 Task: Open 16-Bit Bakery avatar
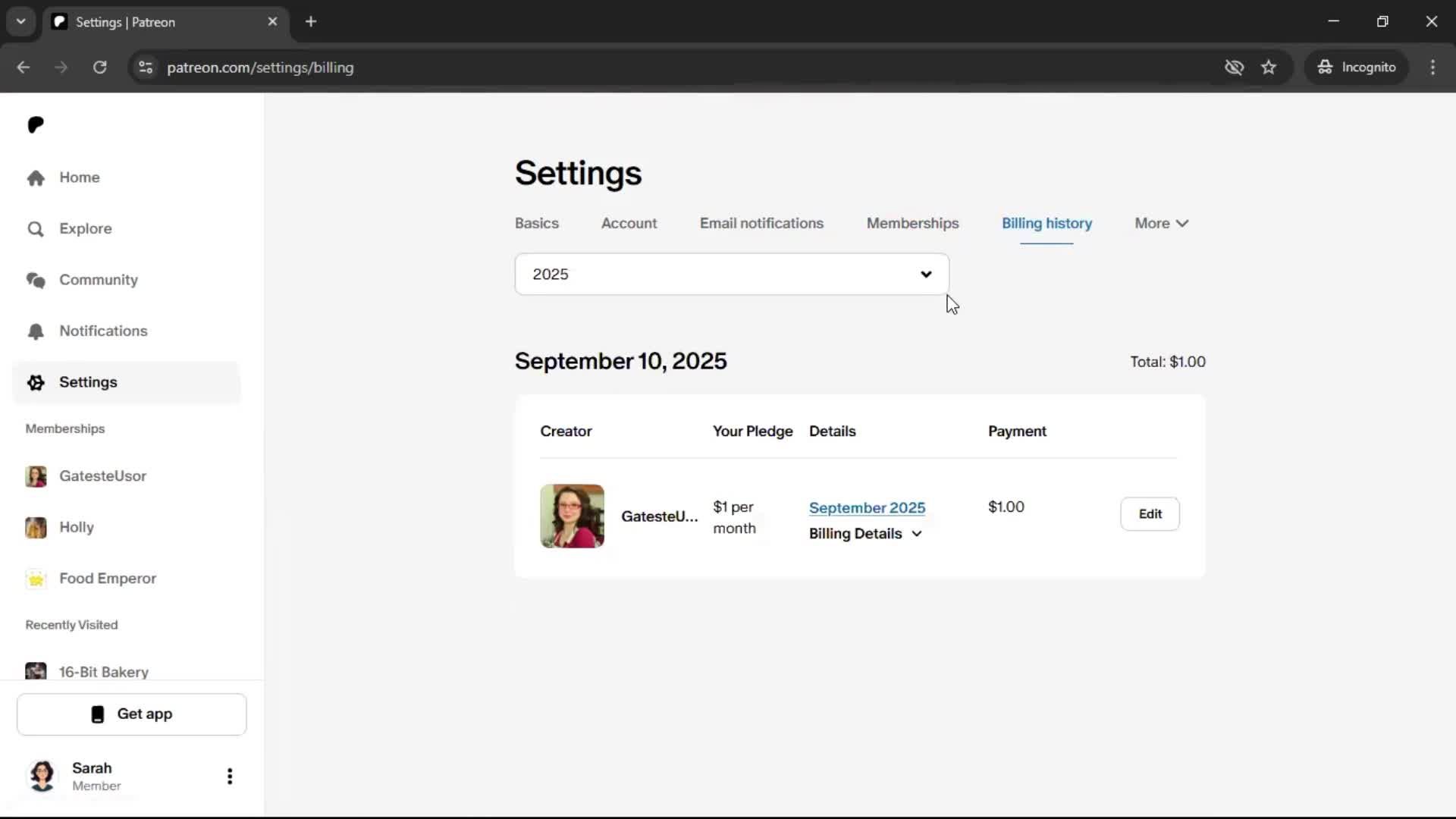[x=36, y=671]
